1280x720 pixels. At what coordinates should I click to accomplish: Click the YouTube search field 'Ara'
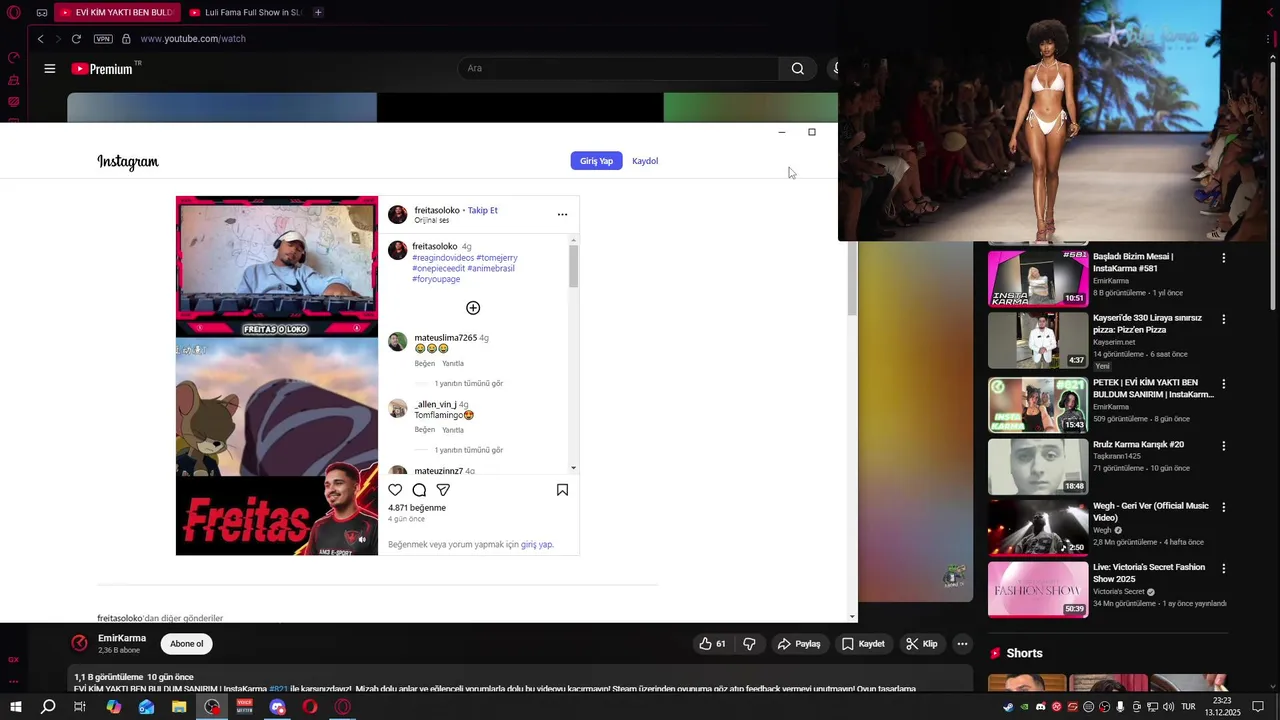(618, 69)
